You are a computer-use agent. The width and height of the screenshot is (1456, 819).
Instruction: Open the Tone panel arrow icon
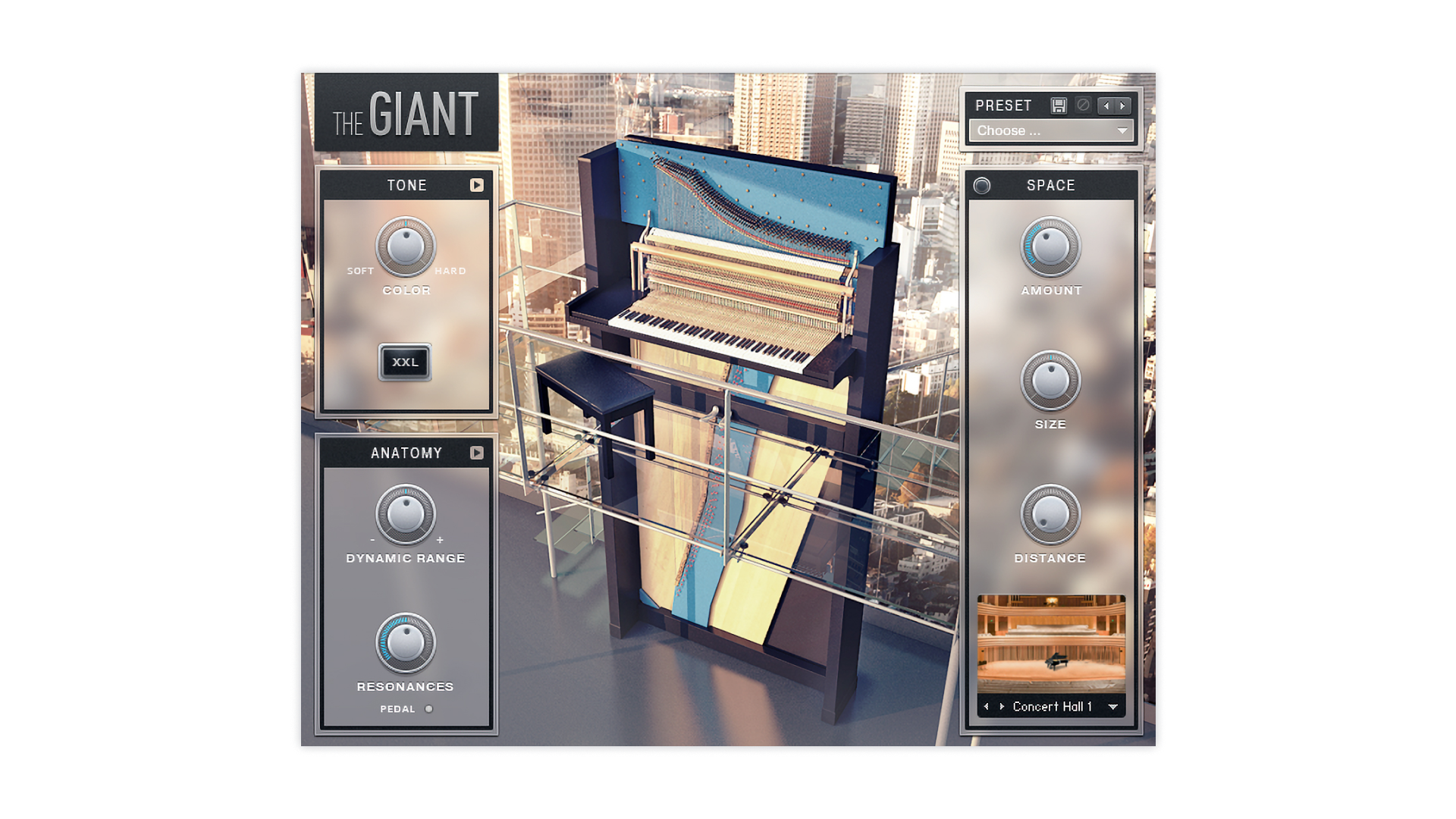(x=476, y=185)
